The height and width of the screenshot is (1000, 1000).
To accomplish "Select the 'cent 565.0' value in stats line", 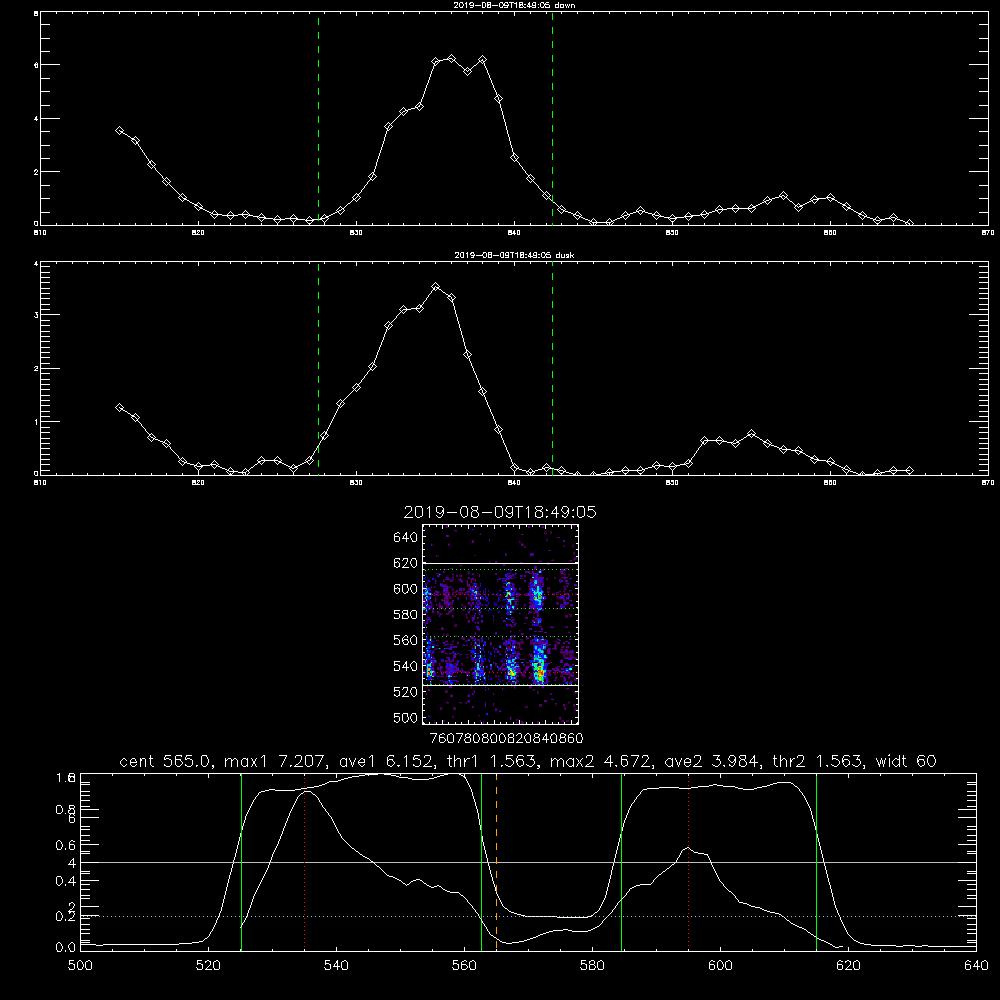I will [x=166, y=761].
